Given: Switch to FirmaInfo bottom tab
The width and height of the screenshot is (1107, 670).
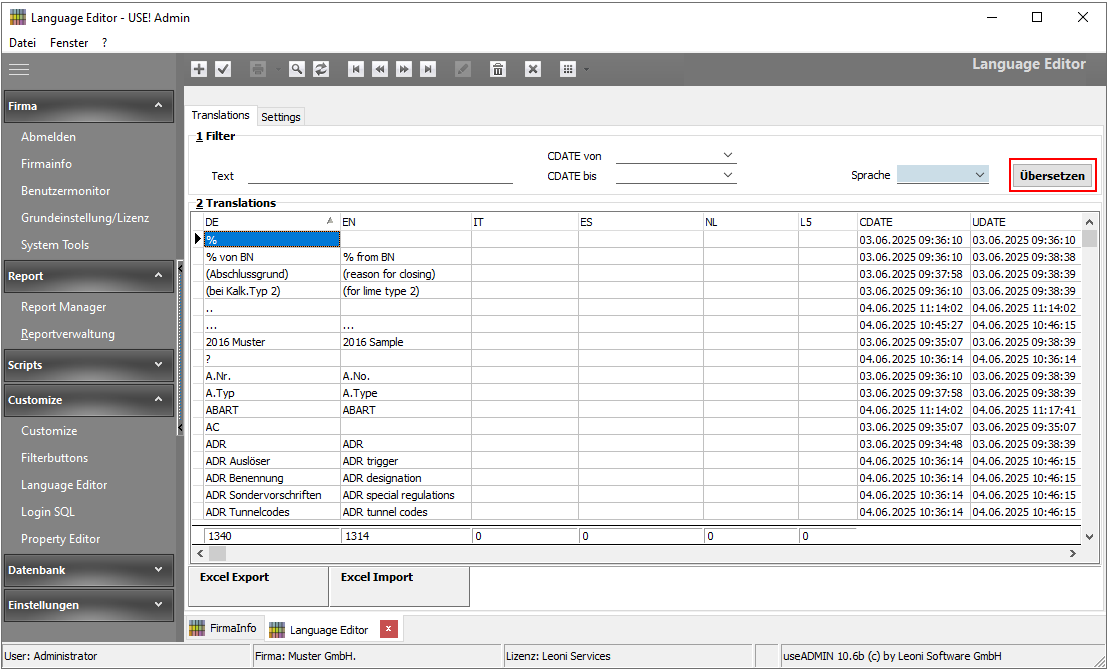Looking at the screenshot, I should [x=224, y=628].
